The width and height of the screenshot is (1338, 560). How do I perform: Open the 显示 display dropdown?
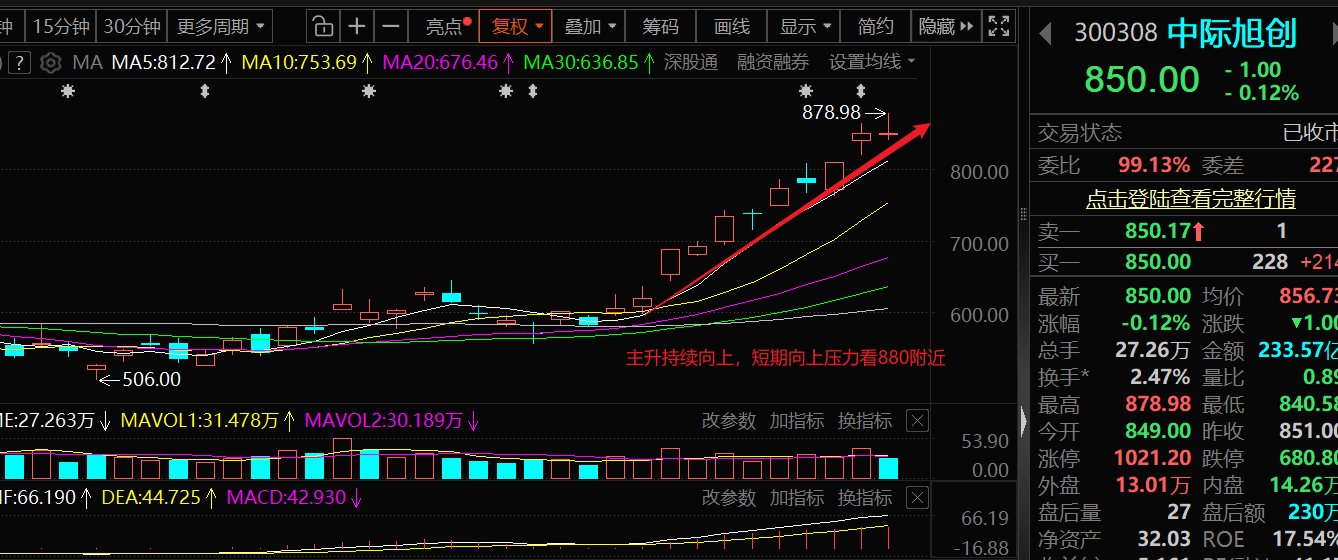pos(805,26)
